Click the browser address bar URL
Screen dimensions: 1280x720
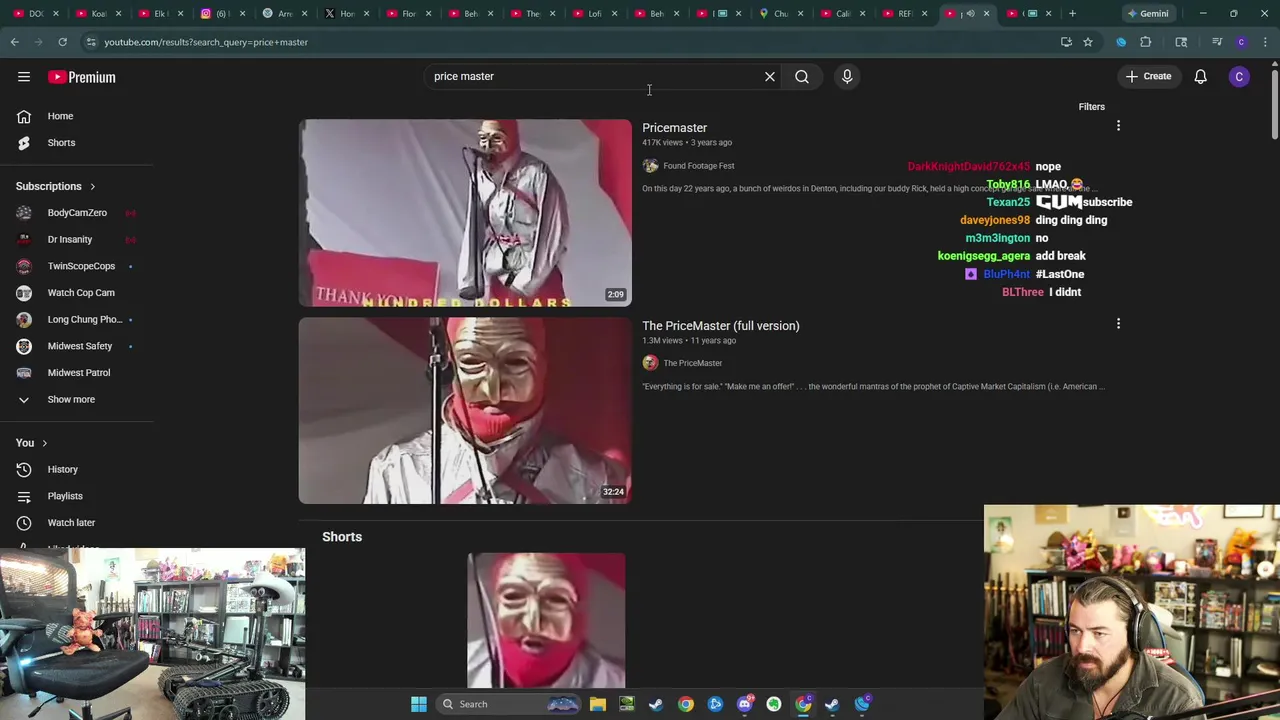(206, 42)
